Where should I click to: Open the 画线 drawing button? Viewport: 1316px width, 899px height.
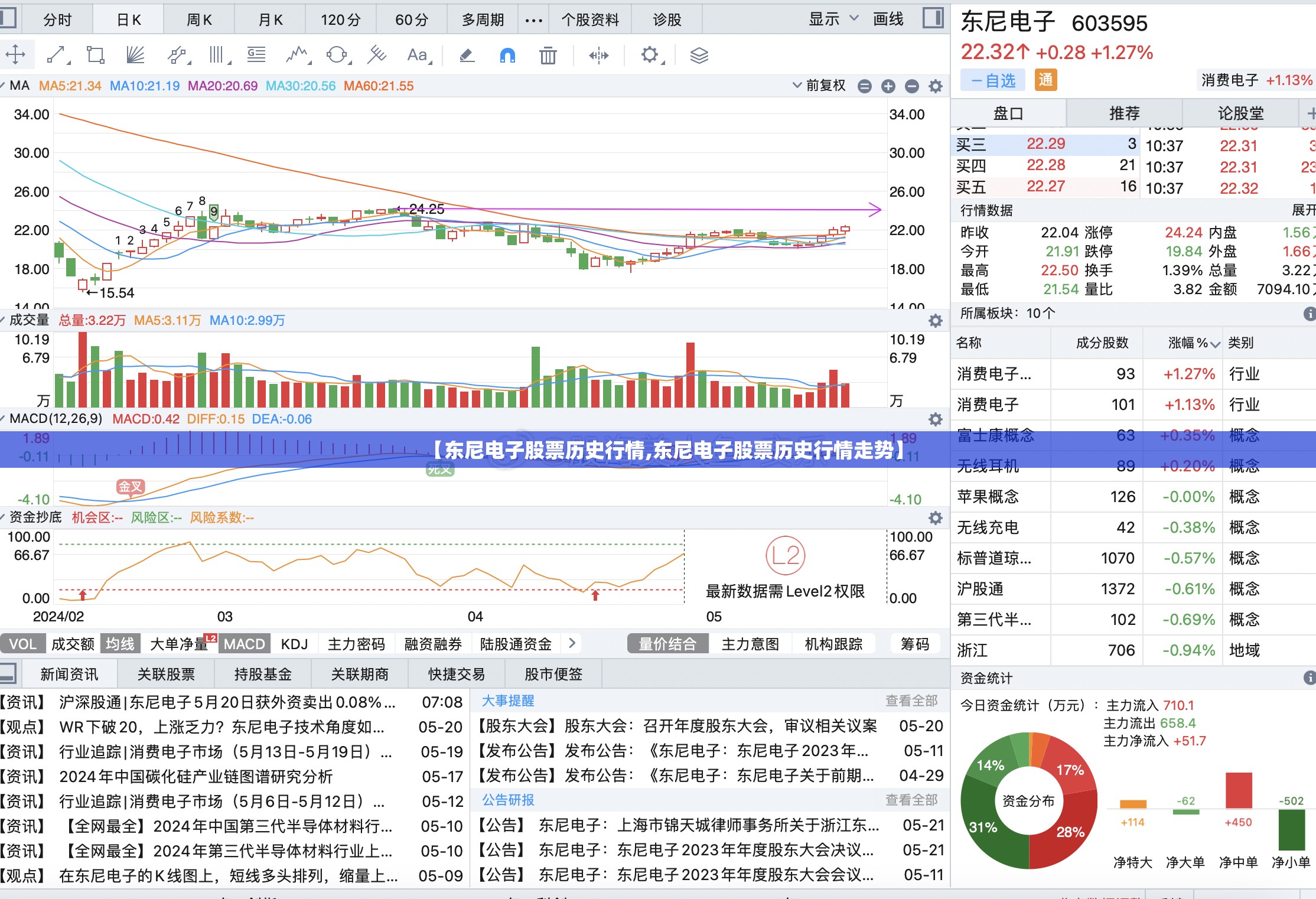pyautogui.click(x=888, y=19)
